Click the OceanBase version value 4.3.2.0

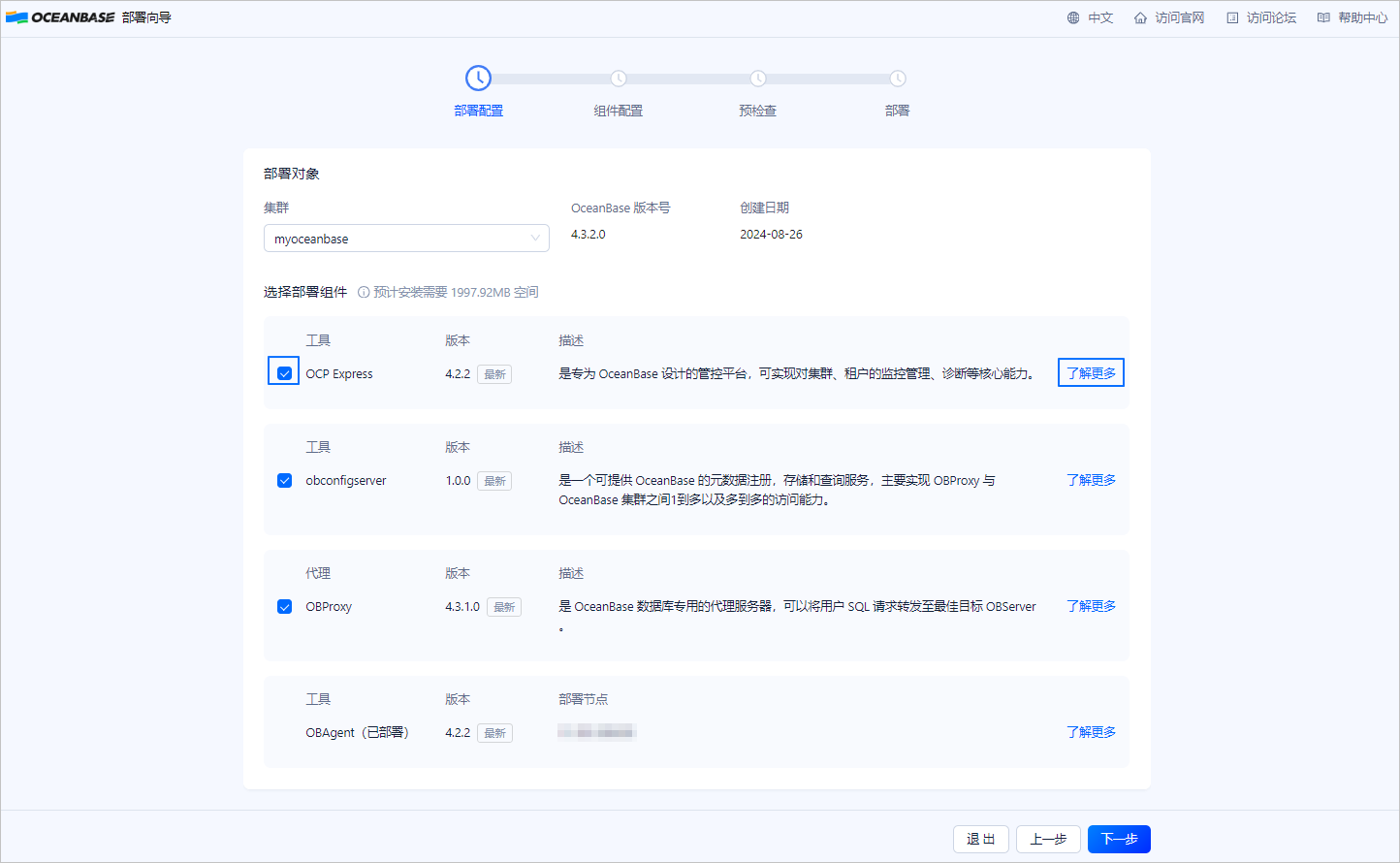[589, 234]
